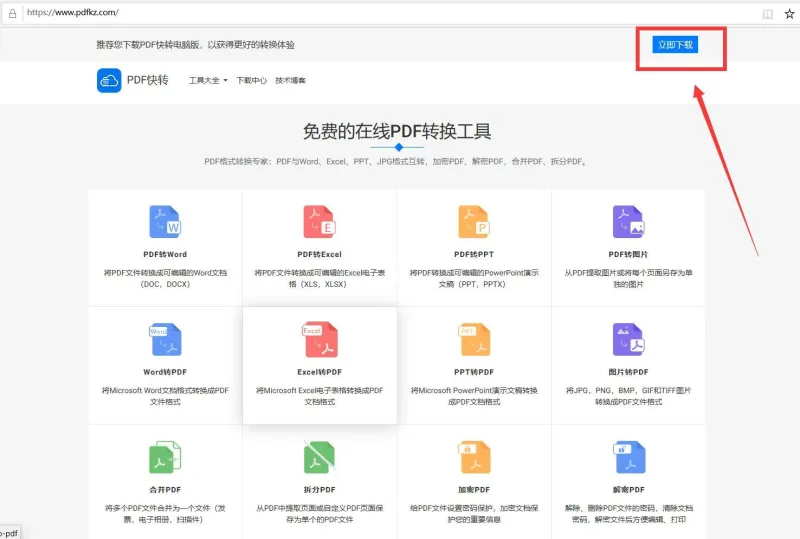
Task: Click the 将Microsoft Excel电子表格转换成PDF description
Action: pyautogui.click(x=319, y=396)
